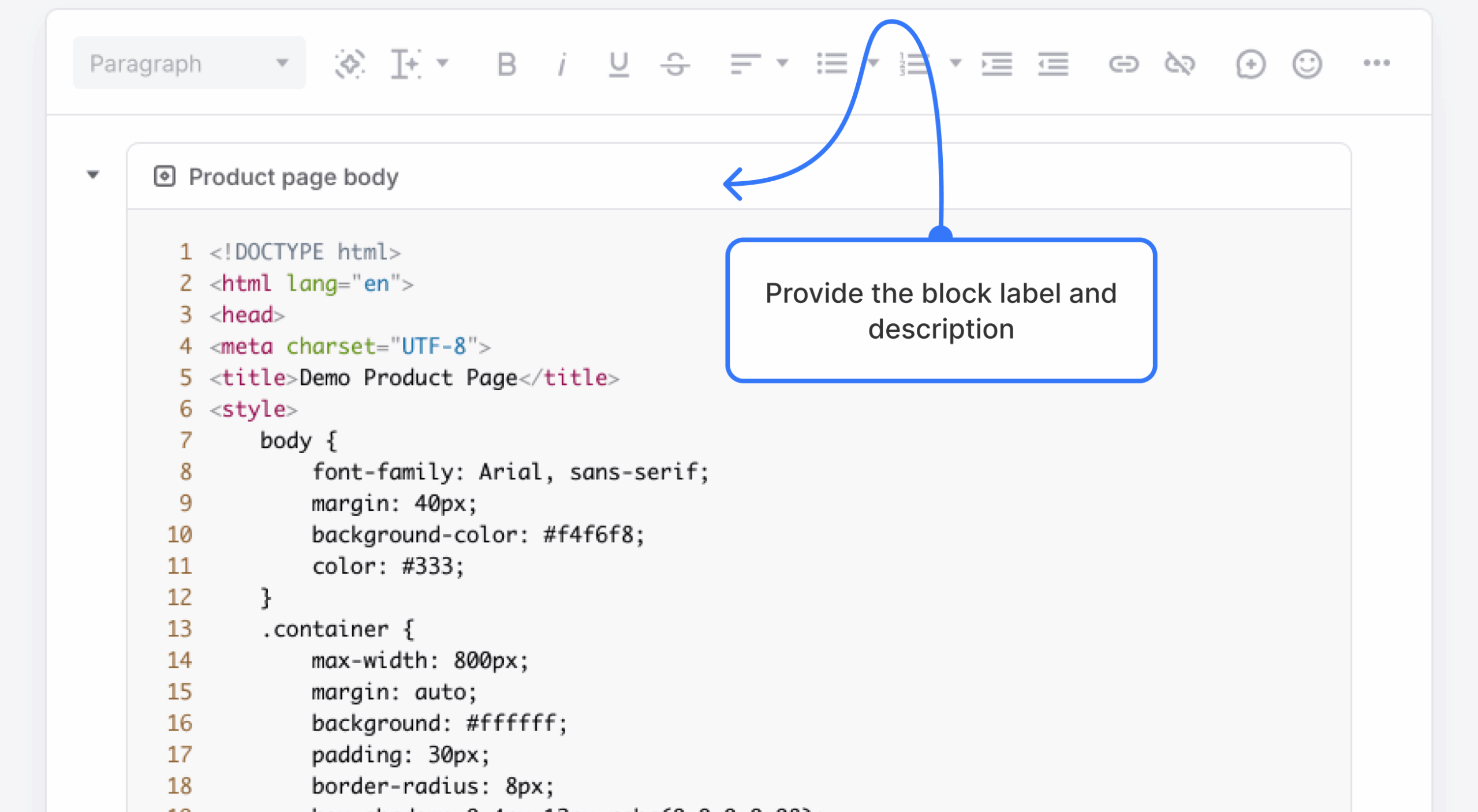Increase the indentation of the text
This screenshot has width=1478, height=812.
[998, 63]
